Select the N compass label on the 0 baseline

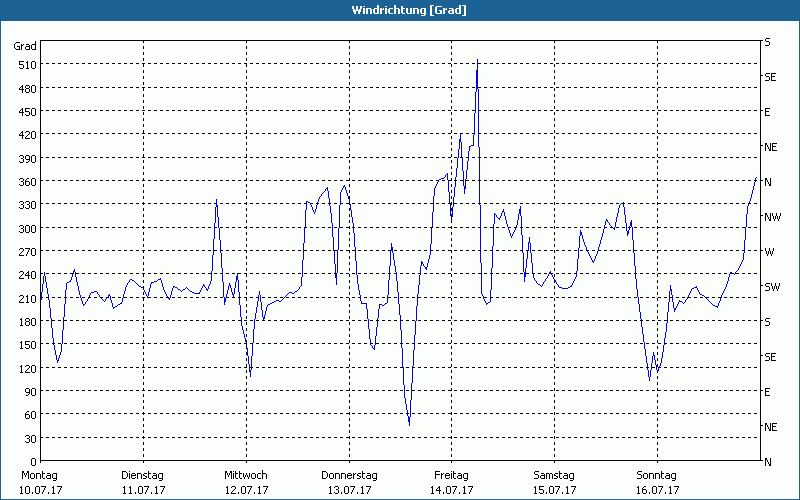pyautogui.click(x=768, y=462)
